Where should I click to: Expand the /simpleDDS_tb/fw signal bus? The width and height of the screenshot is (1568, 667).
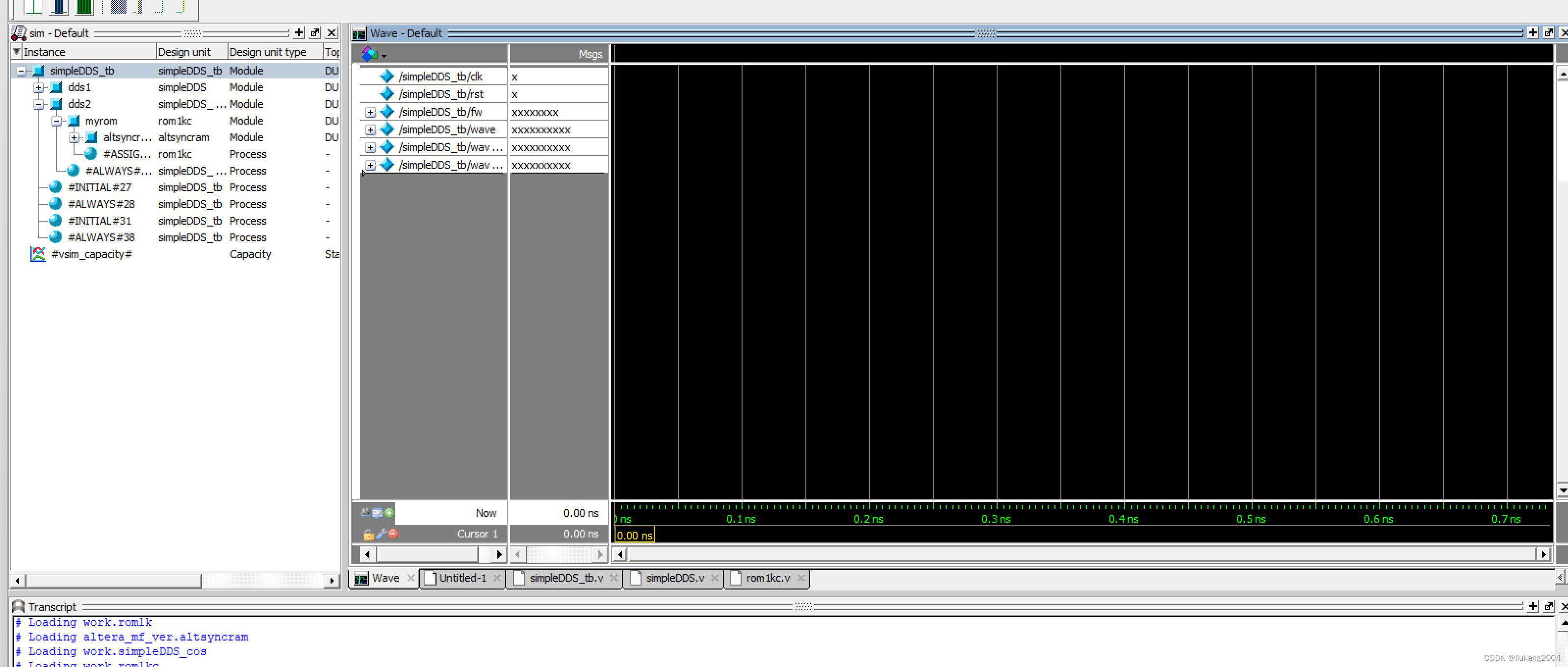point(370,112)
